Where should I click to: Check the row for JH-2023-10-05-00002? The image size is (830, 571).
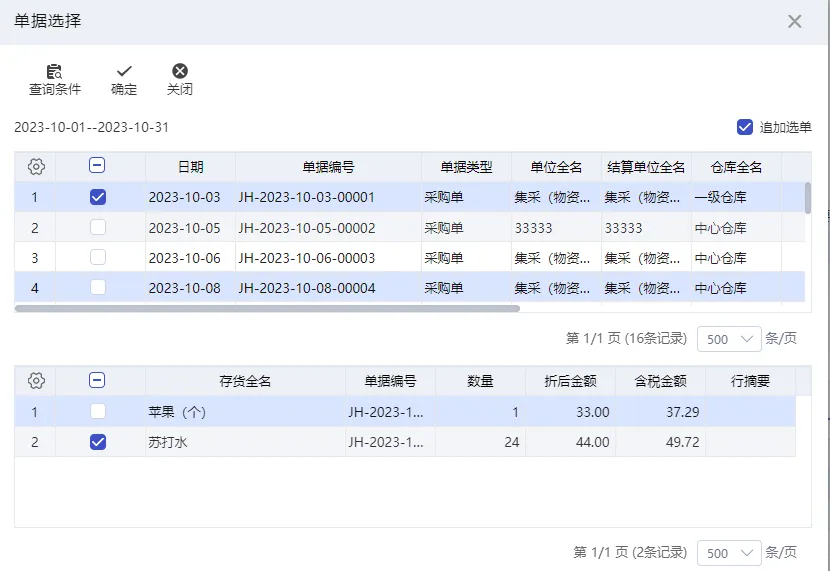pyautogui.click(x=98, y=228)
